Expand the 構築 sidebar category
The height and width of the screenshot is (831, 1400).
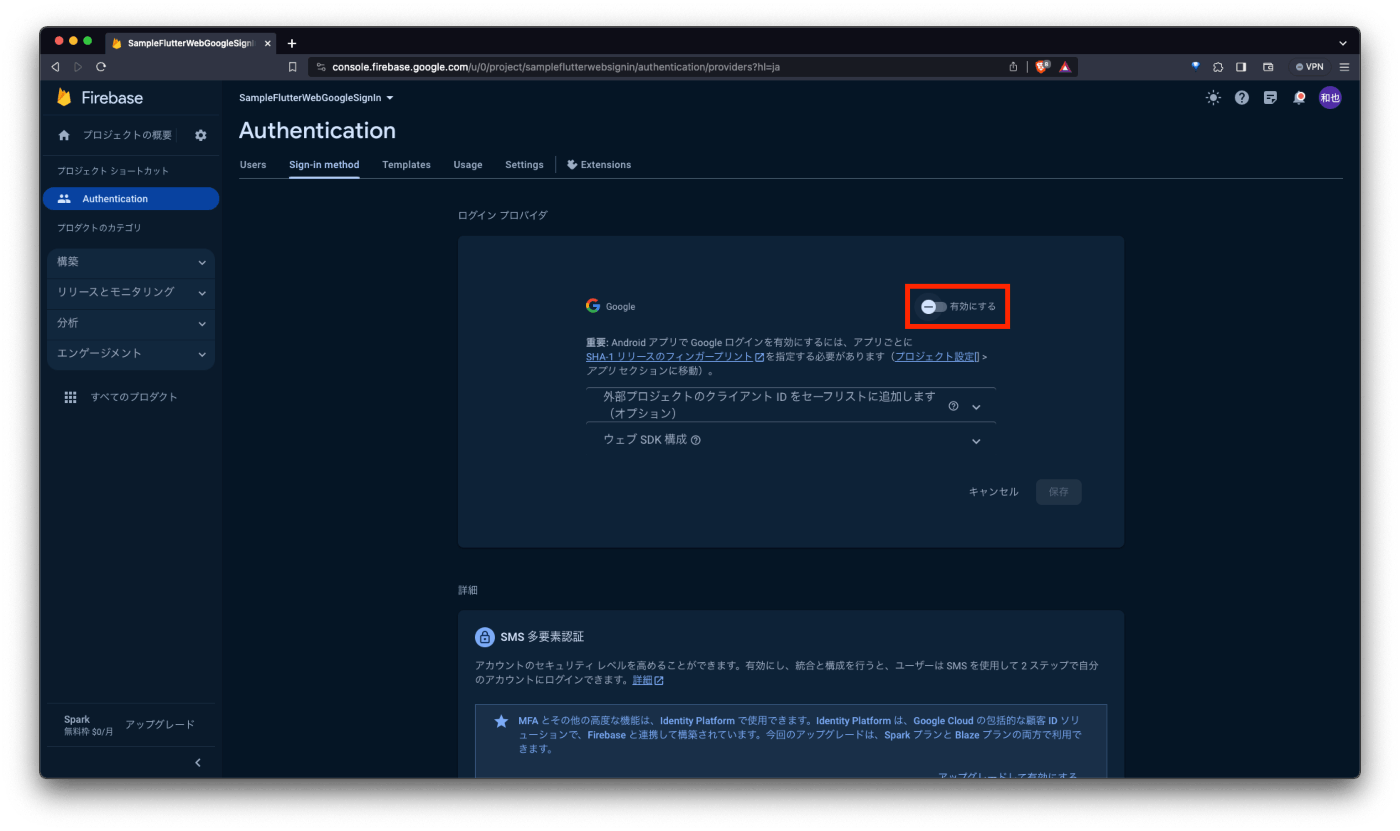pyautogui.click(x=131, y=262)
